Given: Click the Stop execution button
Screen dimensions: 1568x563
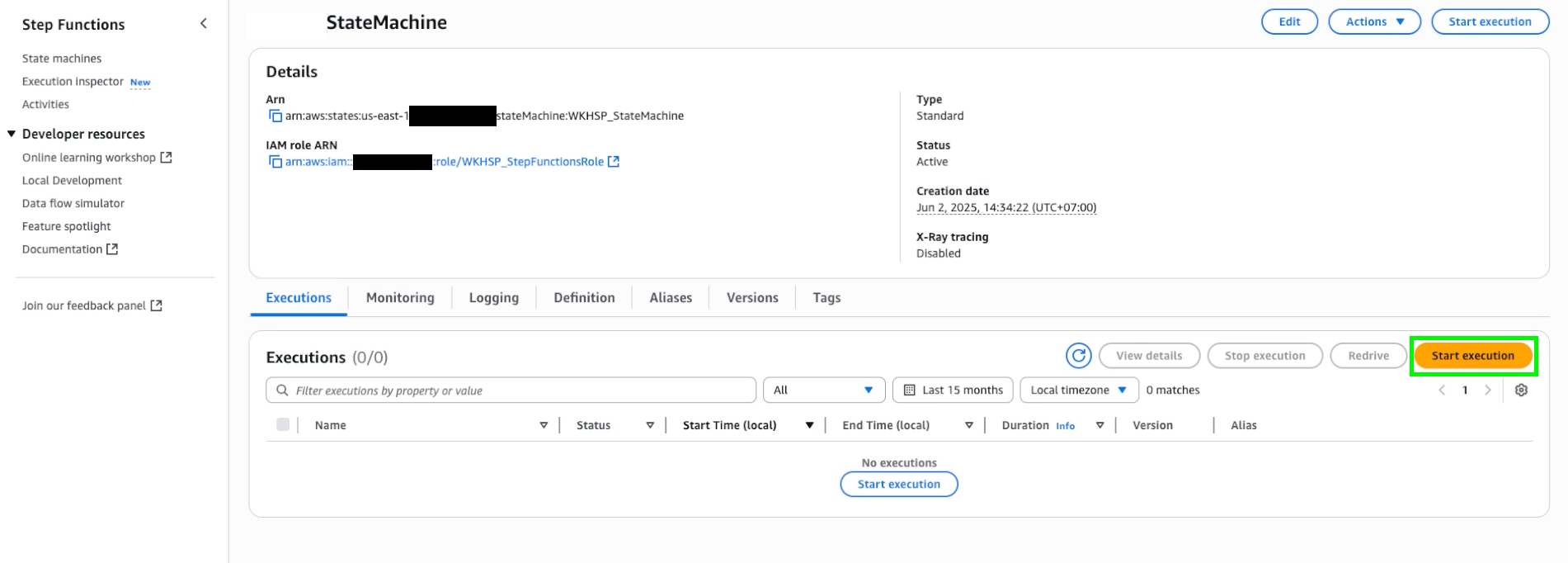Looking at the screenshot, I should (1265, 356).
